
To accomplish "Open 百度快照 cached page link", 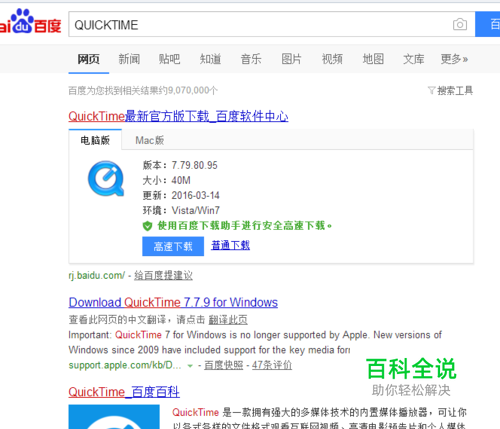I will click(224, 365).
